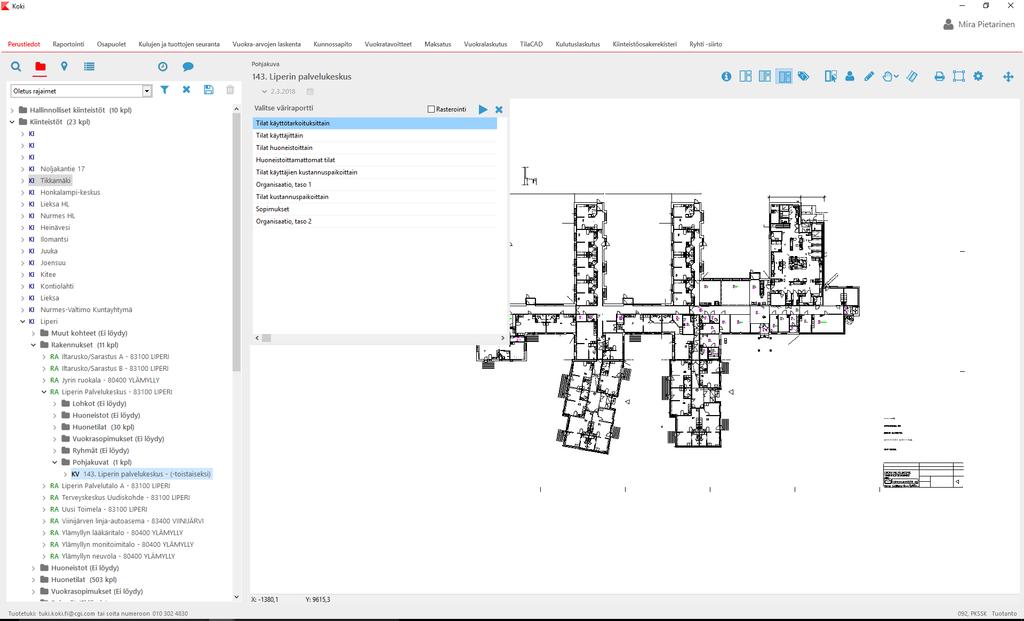Open hand tool dropdown arrow
This screenshot has width=1024, height=621.
coord(897,77)
